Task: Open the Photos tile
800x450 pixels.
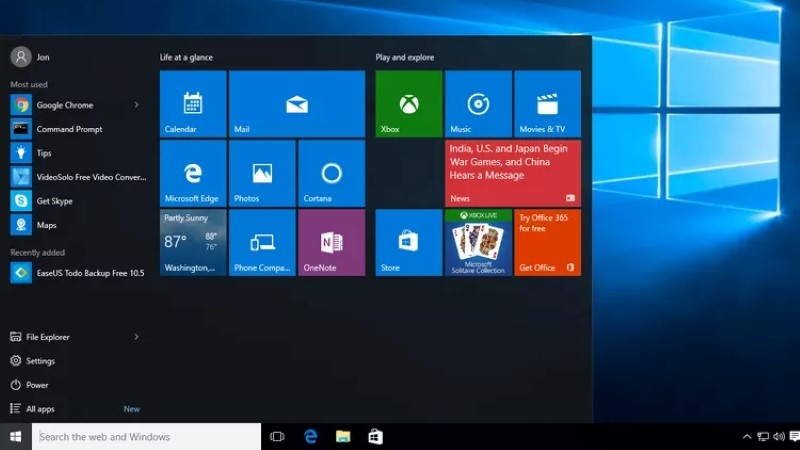Action: (x=262, y=173)
